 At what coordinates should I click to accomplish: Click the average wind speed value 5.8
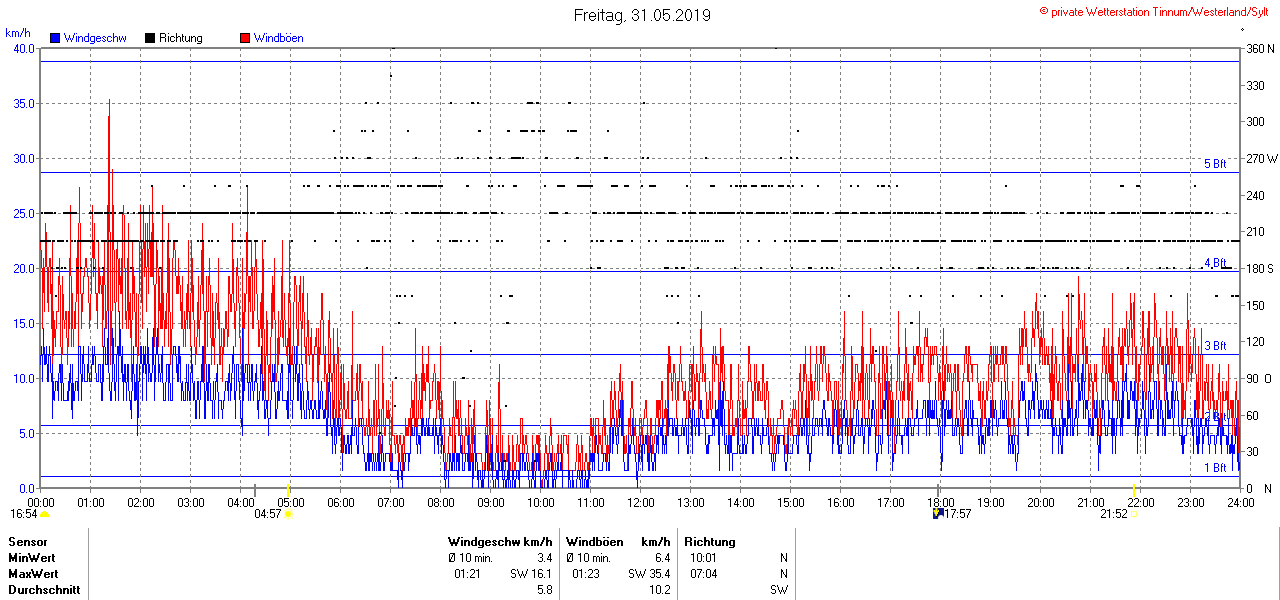544,590
